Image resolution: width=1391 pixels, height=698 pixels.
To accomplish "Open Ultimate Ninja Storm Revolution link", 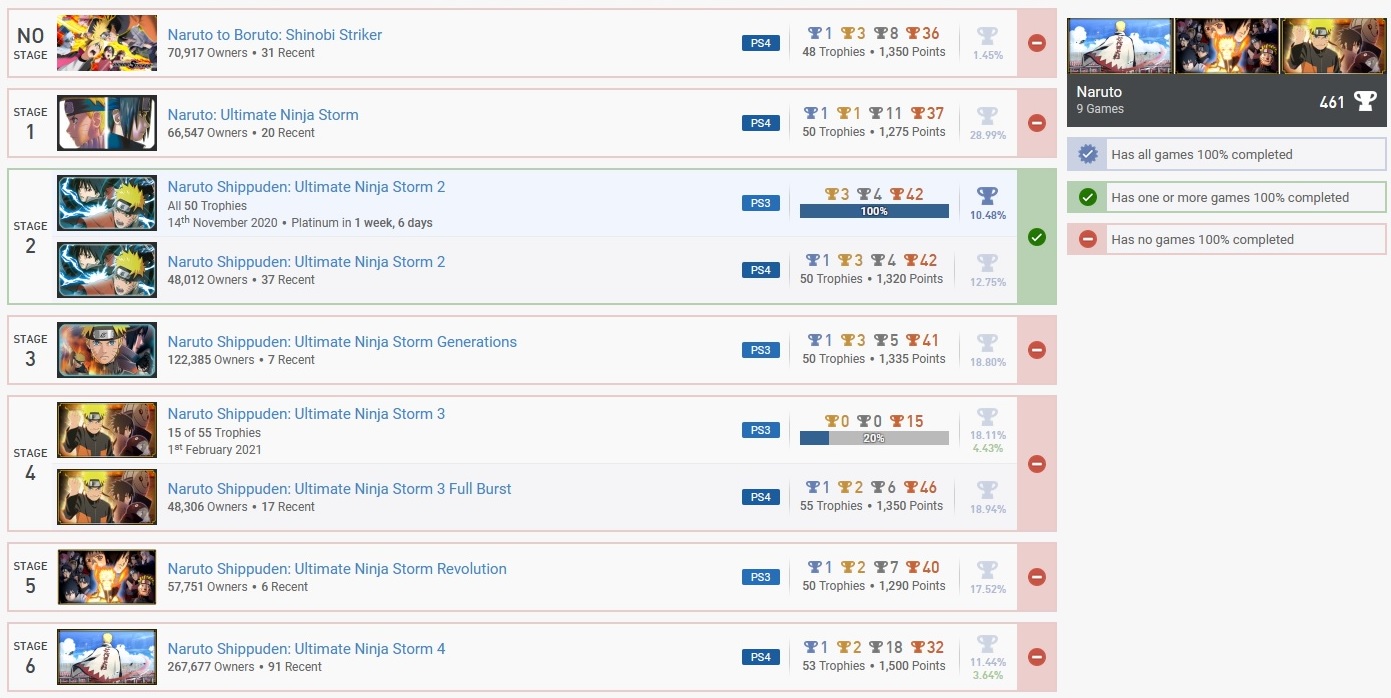I will click(337, 569).
